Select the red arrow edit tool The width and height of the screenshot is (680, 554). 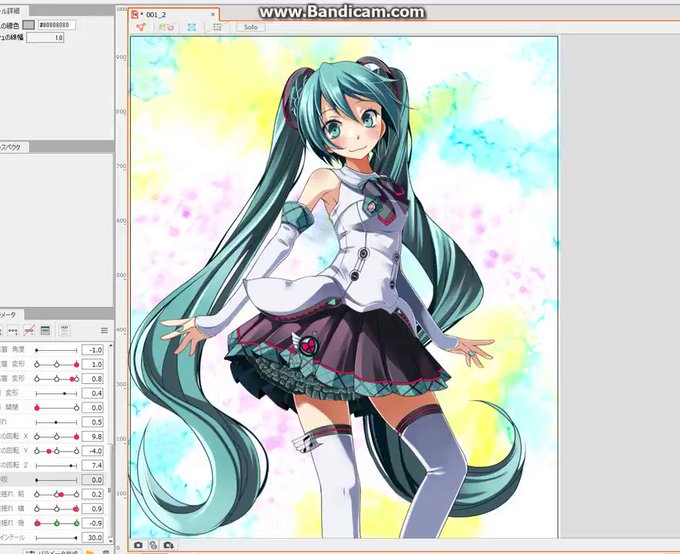click(x=141, y=27)
